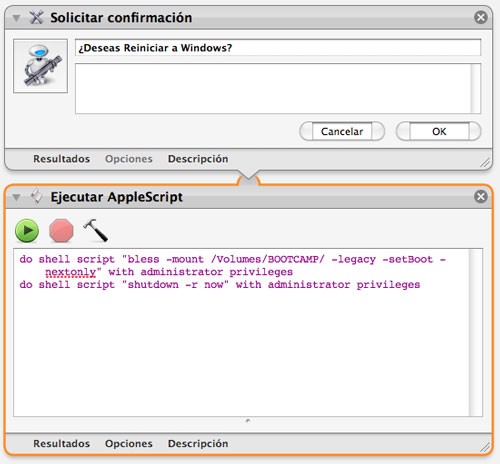Collapse the Solicitar confirmación action
This screenshot has width=500, height=464.
[16, 18]
